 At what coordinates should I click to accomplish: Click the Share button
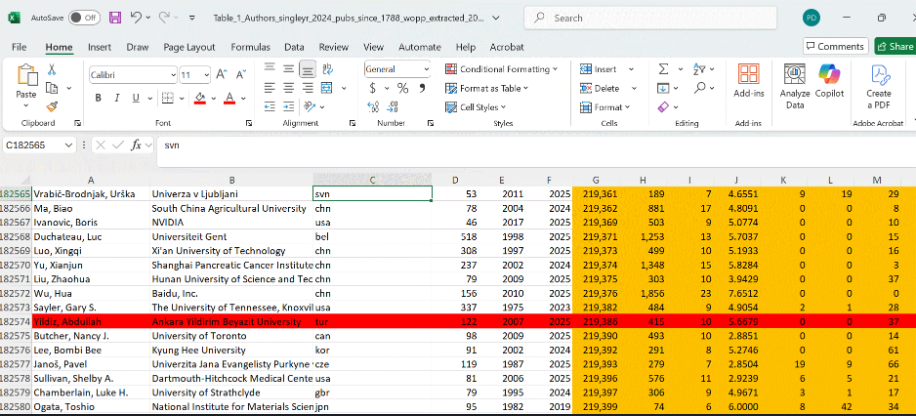[x=895, y=46]
